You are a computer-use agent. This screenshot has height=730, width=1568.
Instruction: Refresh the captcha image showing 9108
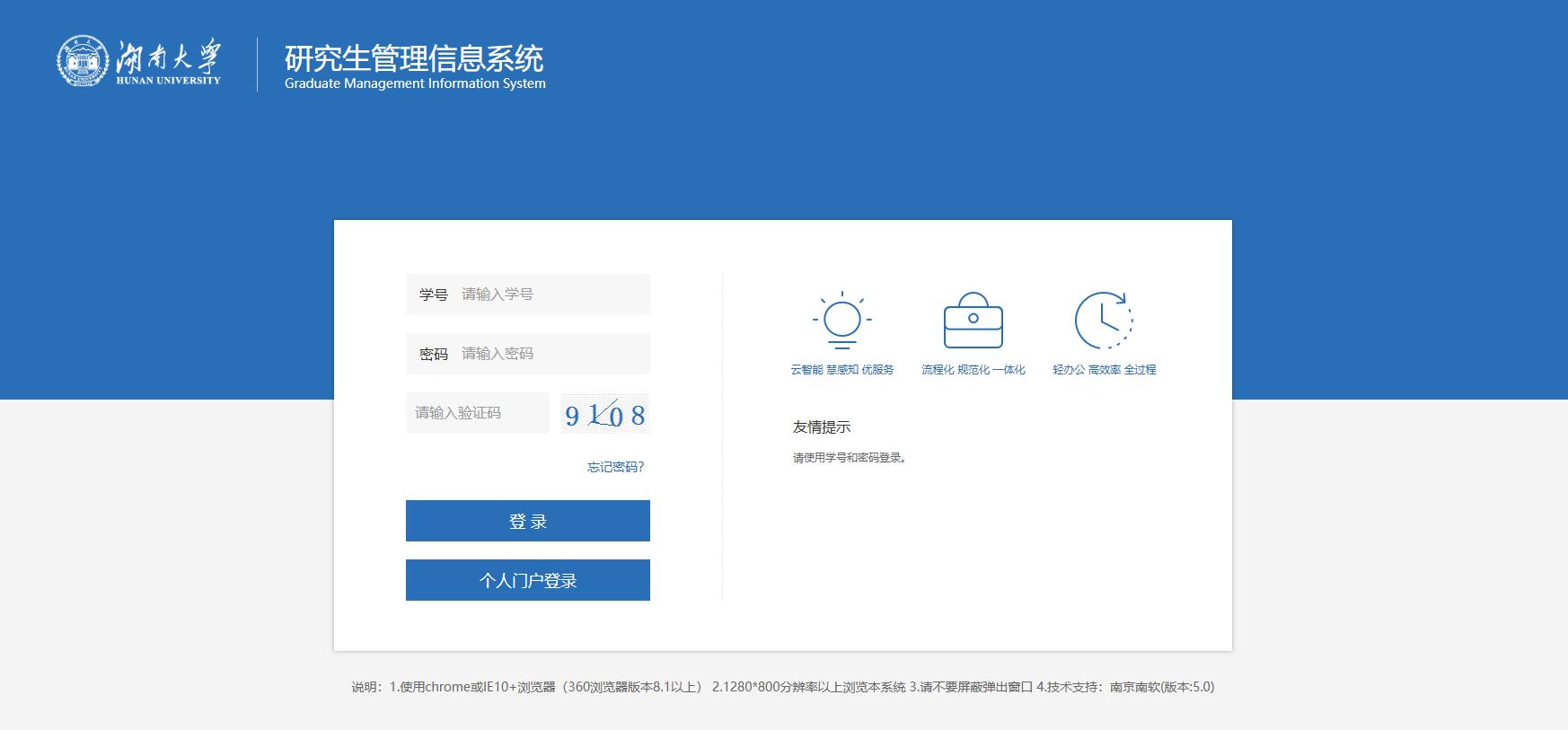[604, 414]
